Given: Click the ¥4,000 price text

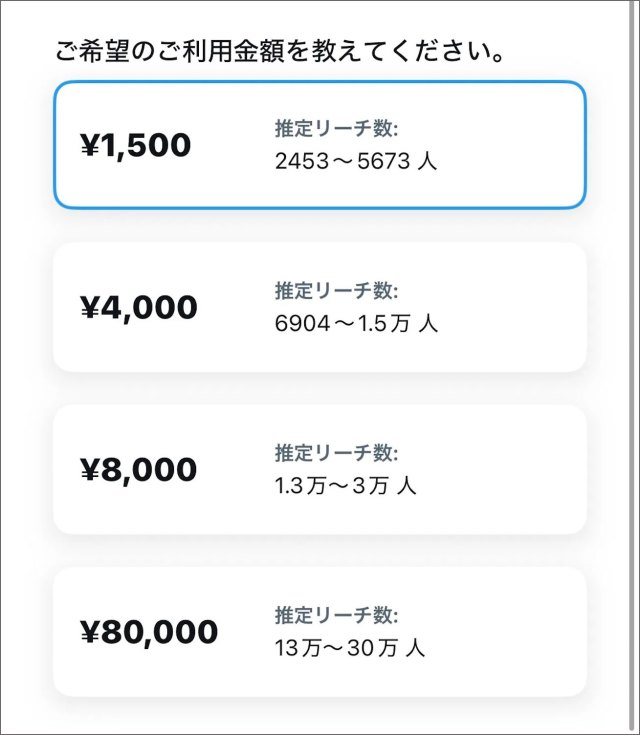Looking at the screenshot, I should (x=139, y=307).
